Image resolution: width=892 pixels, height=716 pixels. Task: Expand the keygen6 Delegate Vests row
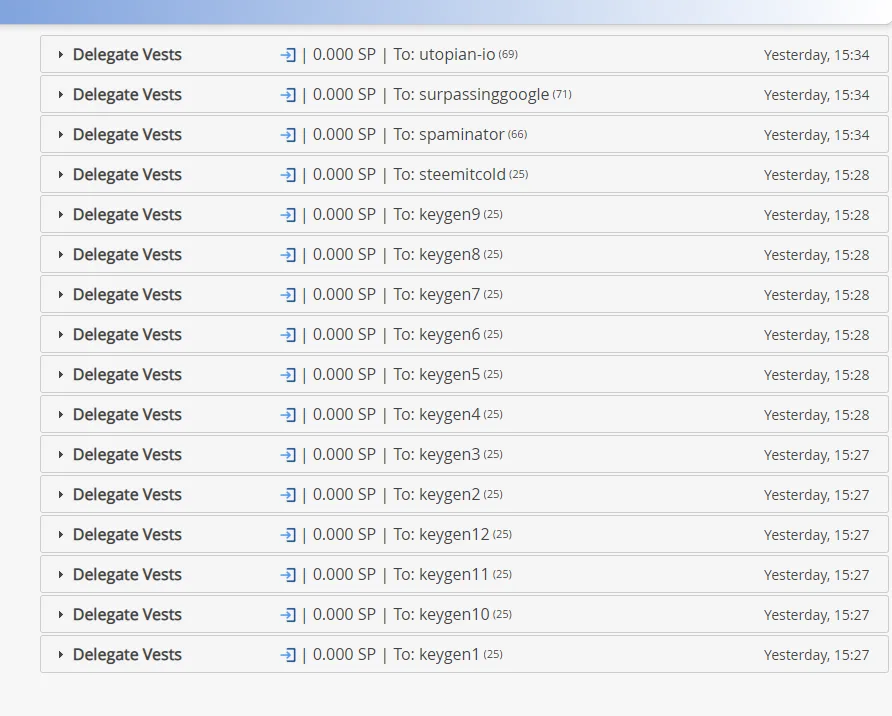coord(60,334)
